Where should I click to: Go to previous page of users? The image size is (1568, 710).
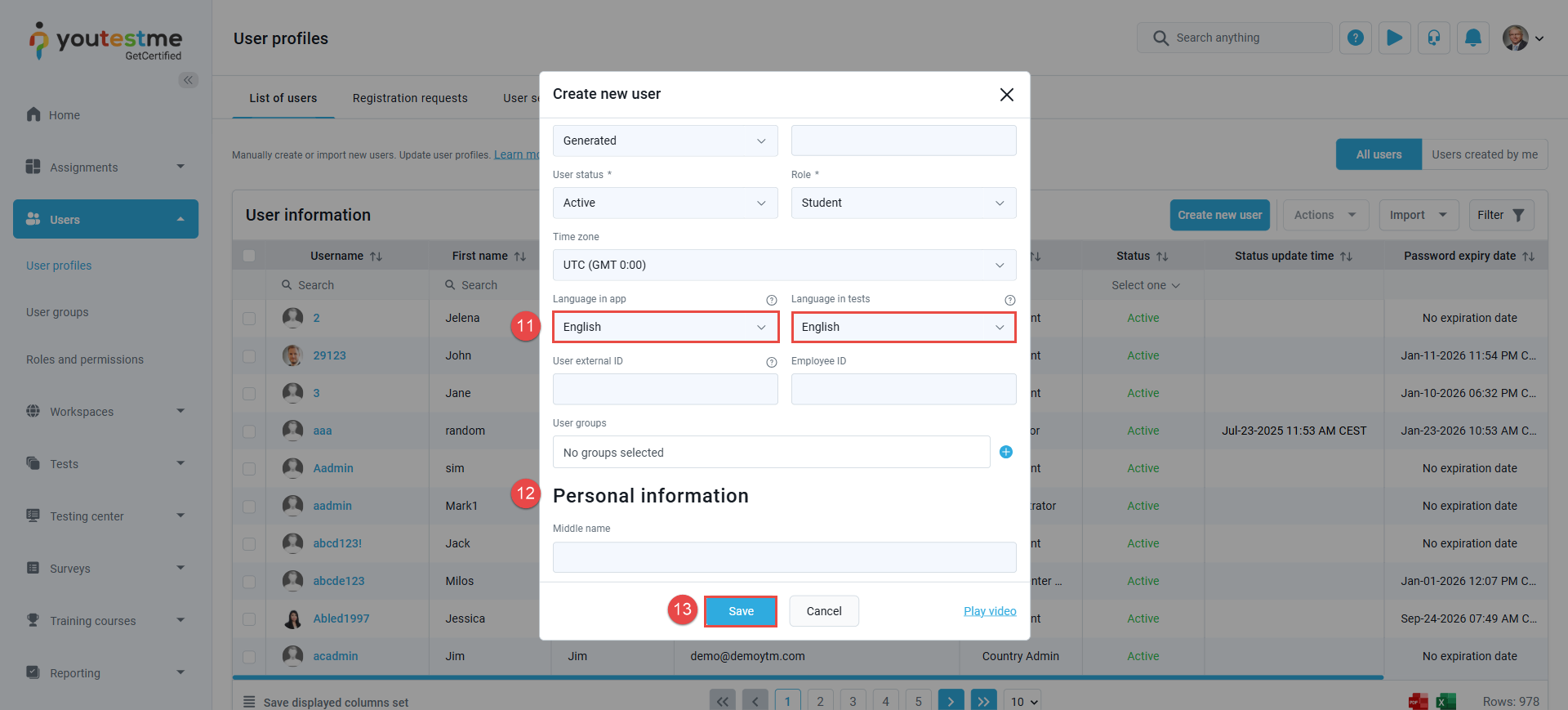point(755,701)
